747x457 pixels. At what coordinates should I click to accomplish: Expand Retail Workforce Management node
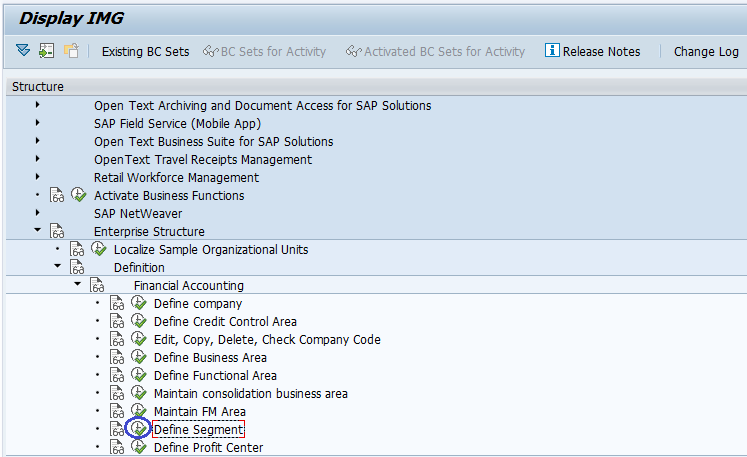coord(38,177)
